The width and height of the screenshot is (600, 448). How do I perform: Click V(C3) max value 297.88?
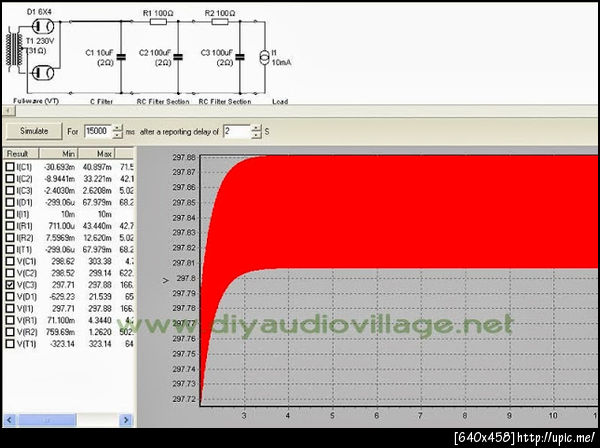(x=100, y=285)
